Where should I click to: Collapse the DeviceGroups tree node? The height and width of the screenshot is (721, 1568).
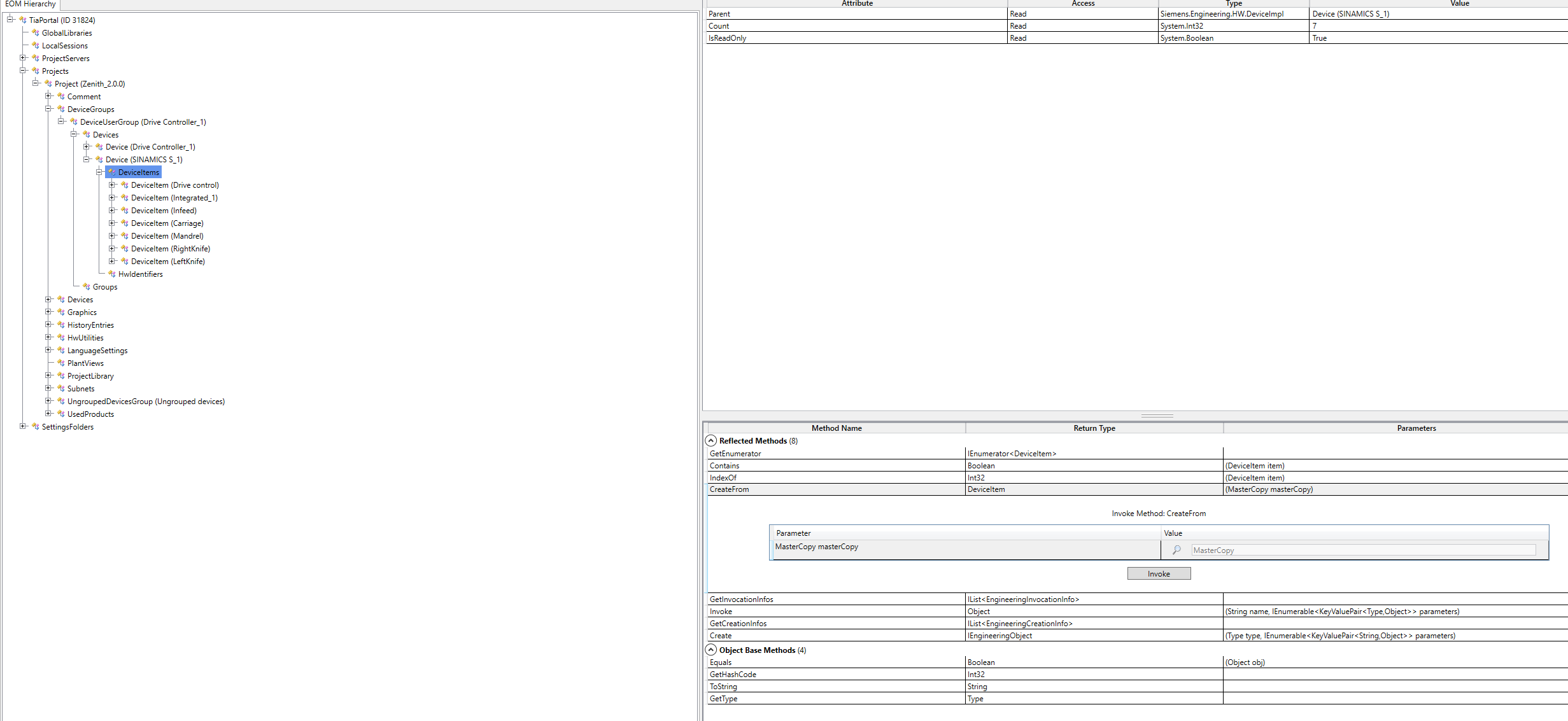(48, 109)
